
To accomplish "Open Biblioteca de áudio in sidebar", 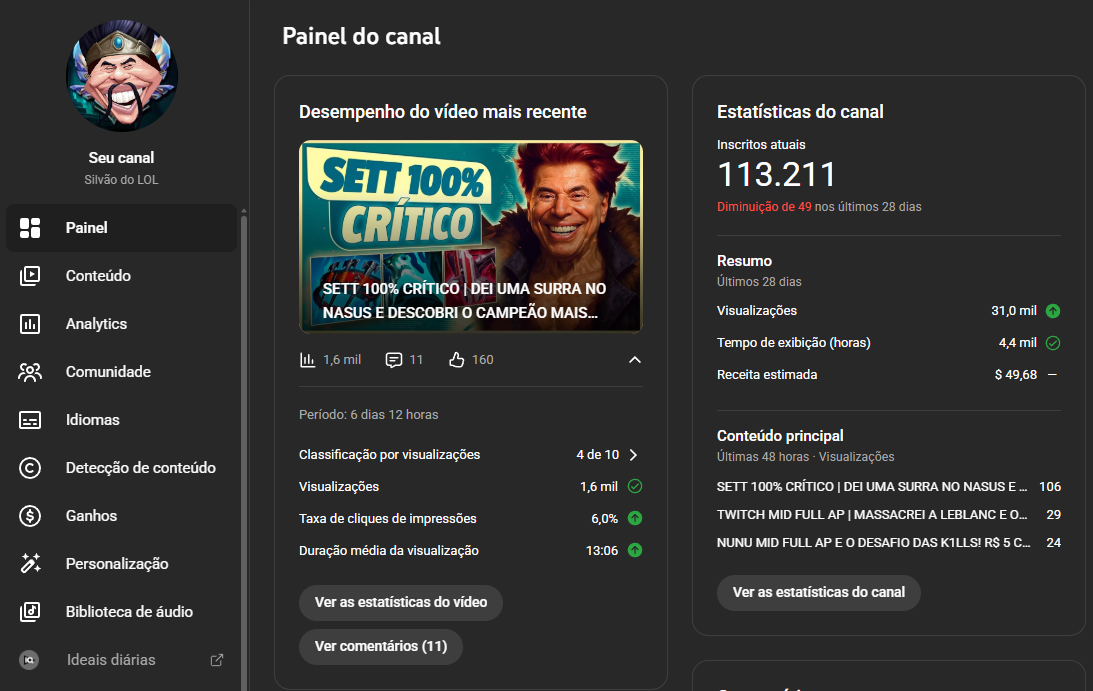I will [121, 612].
